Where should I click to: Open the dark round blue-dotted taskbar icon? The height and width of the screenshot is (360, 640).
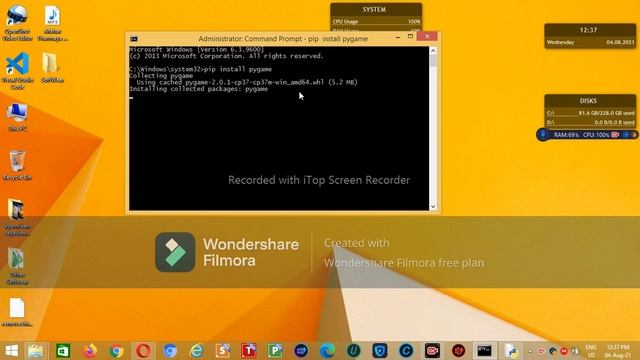pyautogui.click(x=301, y=351)
